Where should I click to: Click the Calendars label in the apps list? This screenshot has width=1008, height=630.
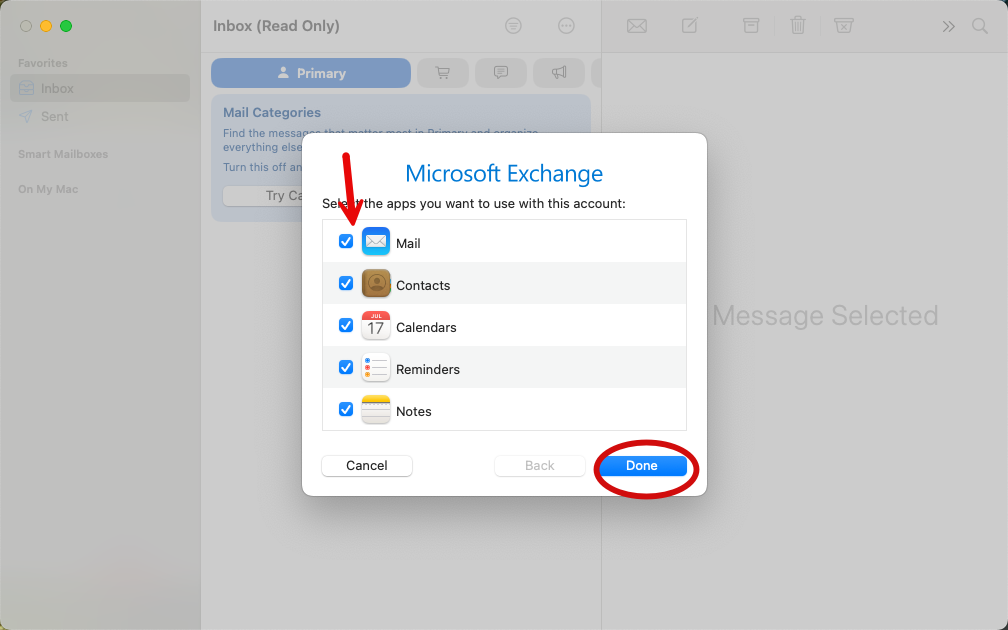[x=426, y=327]
